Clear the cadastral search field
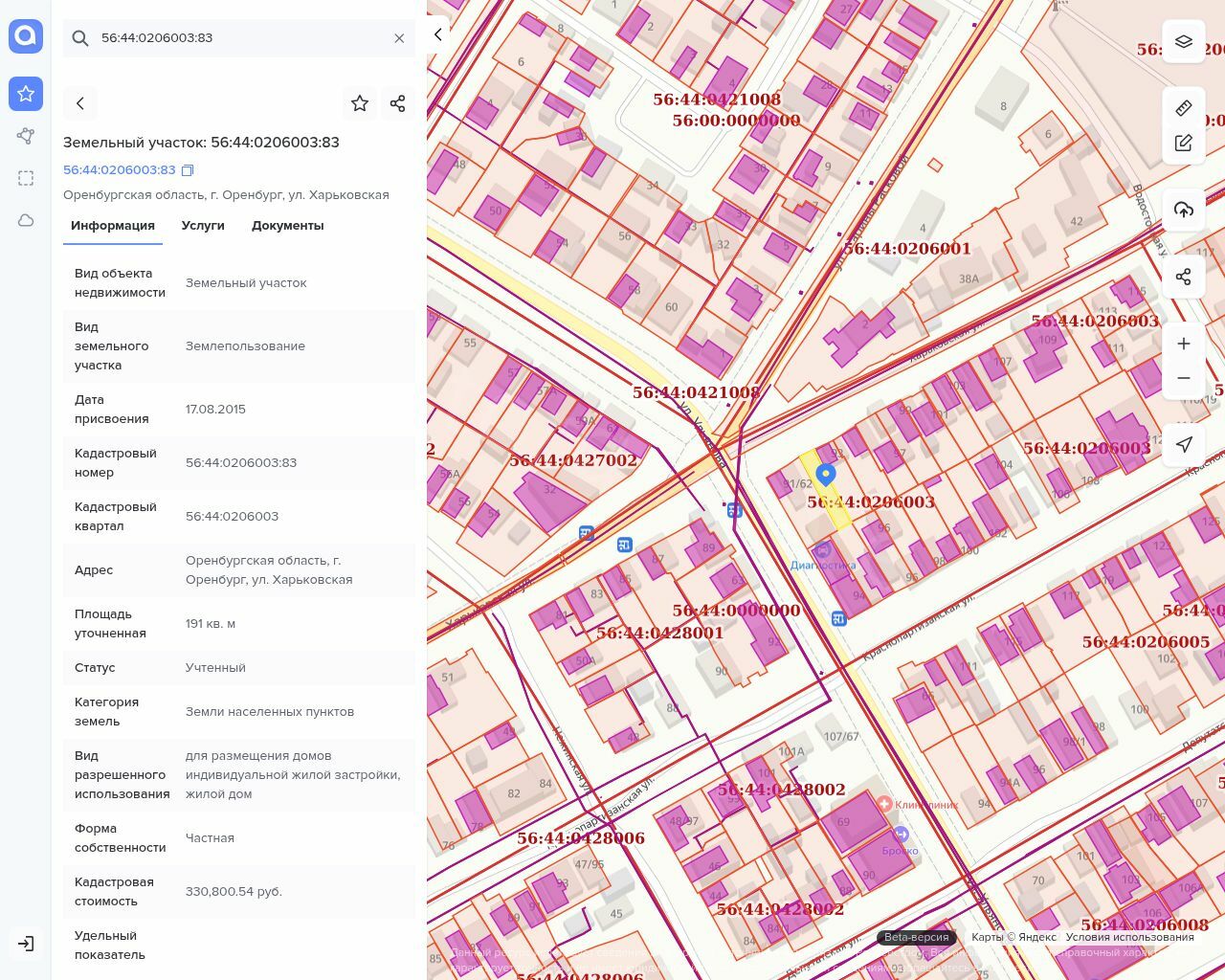Image resolution: width=1225 pixels, height=980 pixels. point(399,38)
